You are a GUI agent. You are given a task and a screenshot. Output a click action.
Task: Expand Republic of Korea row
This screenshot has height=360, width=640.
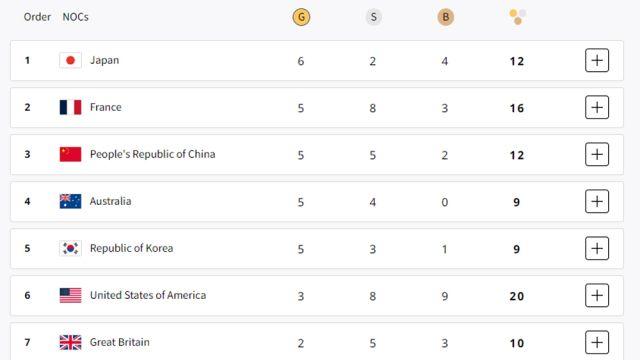597,248
